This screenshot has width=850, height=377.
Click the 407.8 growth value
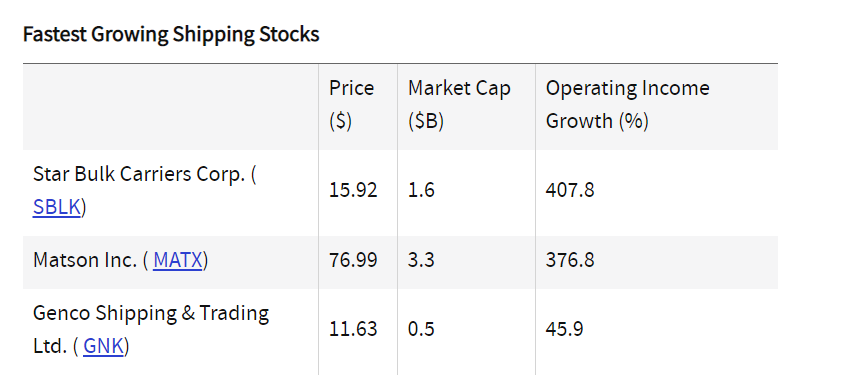click(570, 191)
